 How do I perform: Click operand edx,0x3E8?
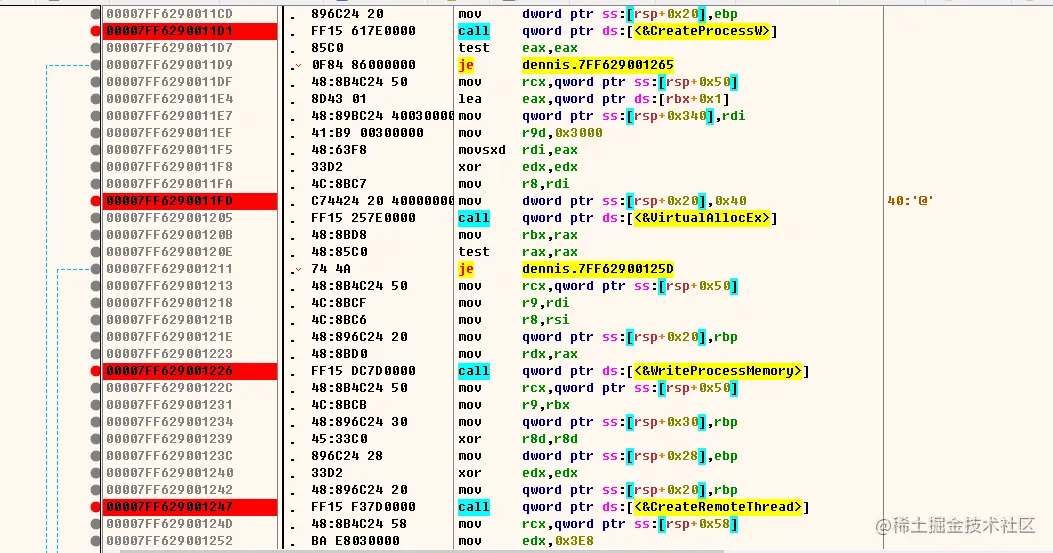[558, 541]
